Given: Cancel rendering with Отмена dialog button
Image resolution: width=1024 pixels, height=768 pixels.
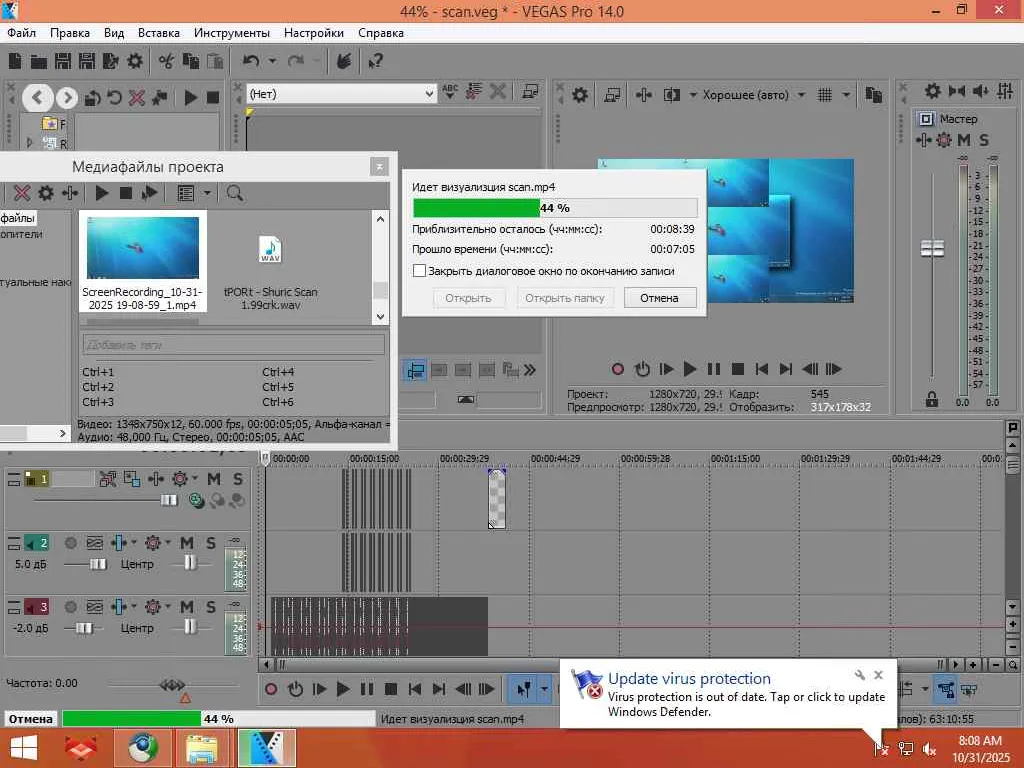Looking at the screenshot, I should (660, 298).
